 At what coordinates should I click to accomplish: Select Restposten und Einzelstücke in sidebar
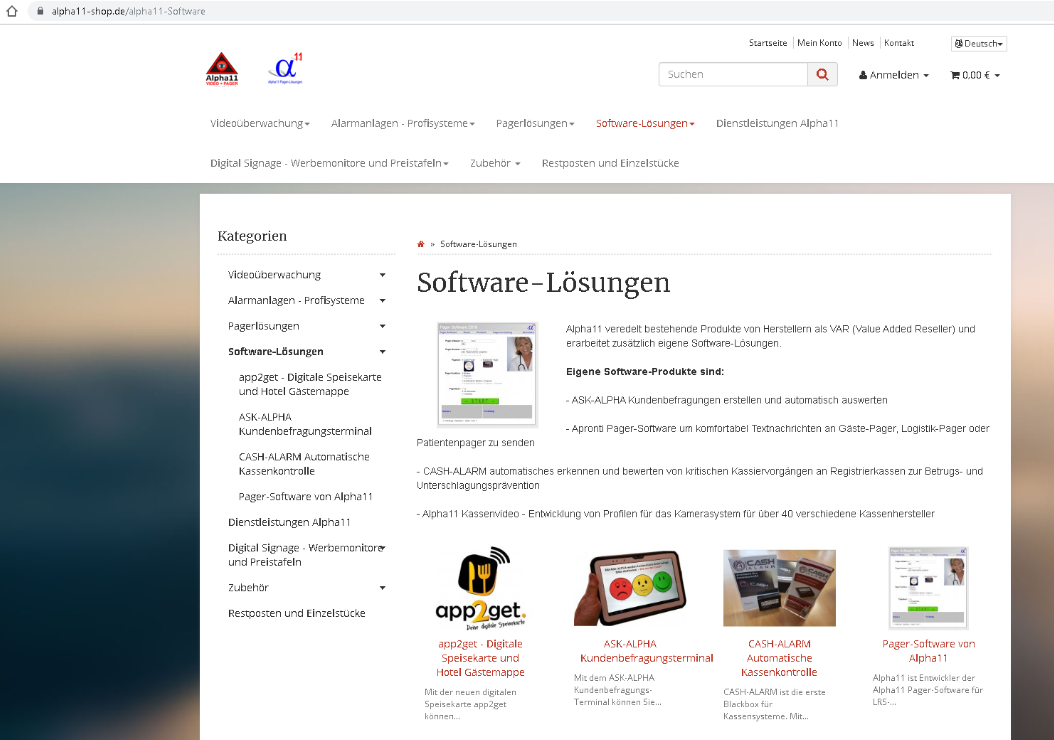(296, 613)
